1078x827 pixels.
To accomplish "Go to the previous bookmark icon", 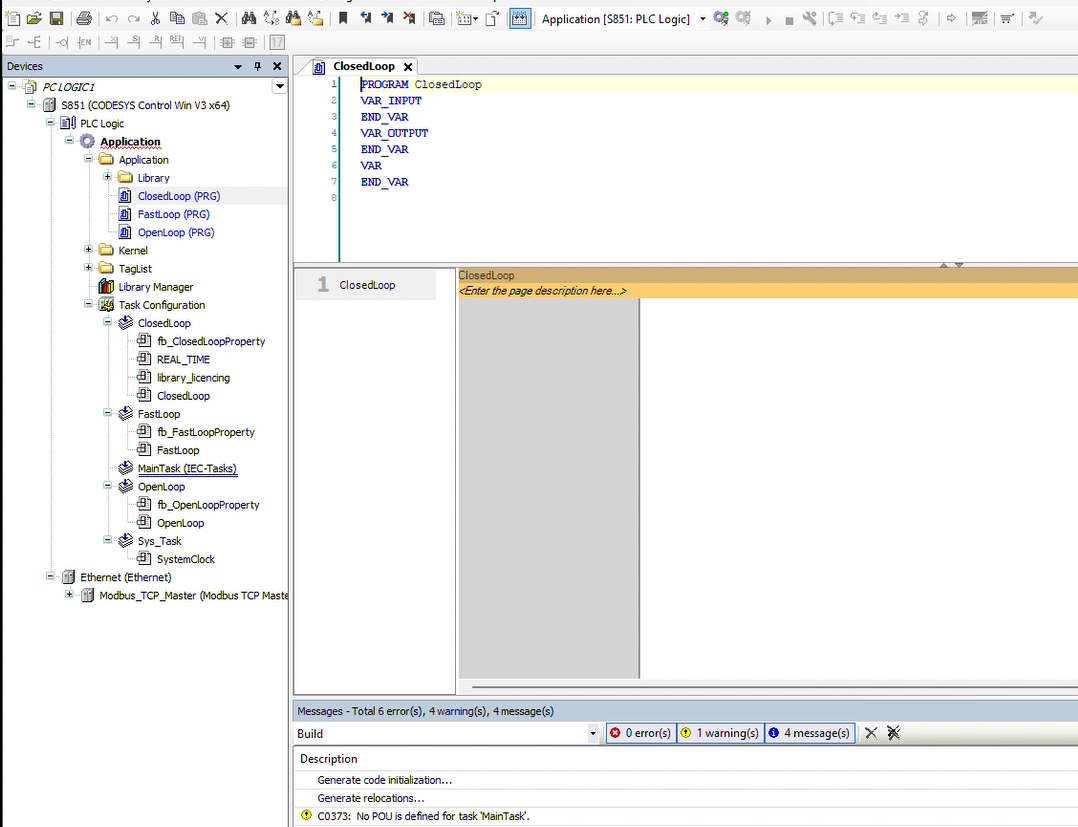I will pyautogui.click(x=365, y=19).
